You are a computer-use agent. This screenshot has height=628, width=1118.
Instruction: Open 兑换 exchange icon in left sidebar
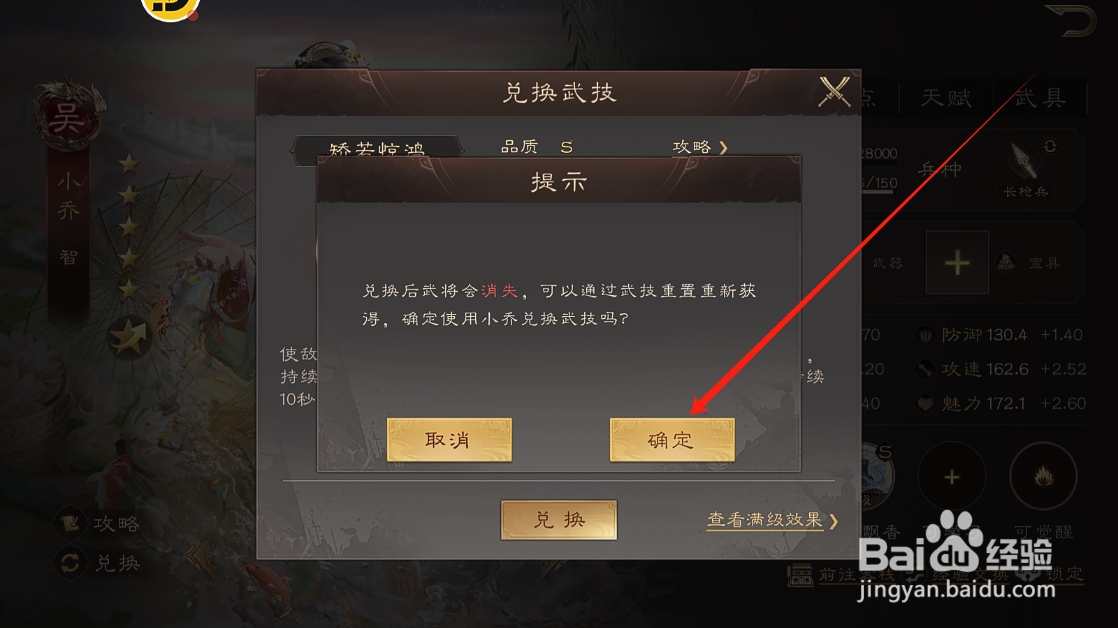pyautogui.click(x=69, y=563)
